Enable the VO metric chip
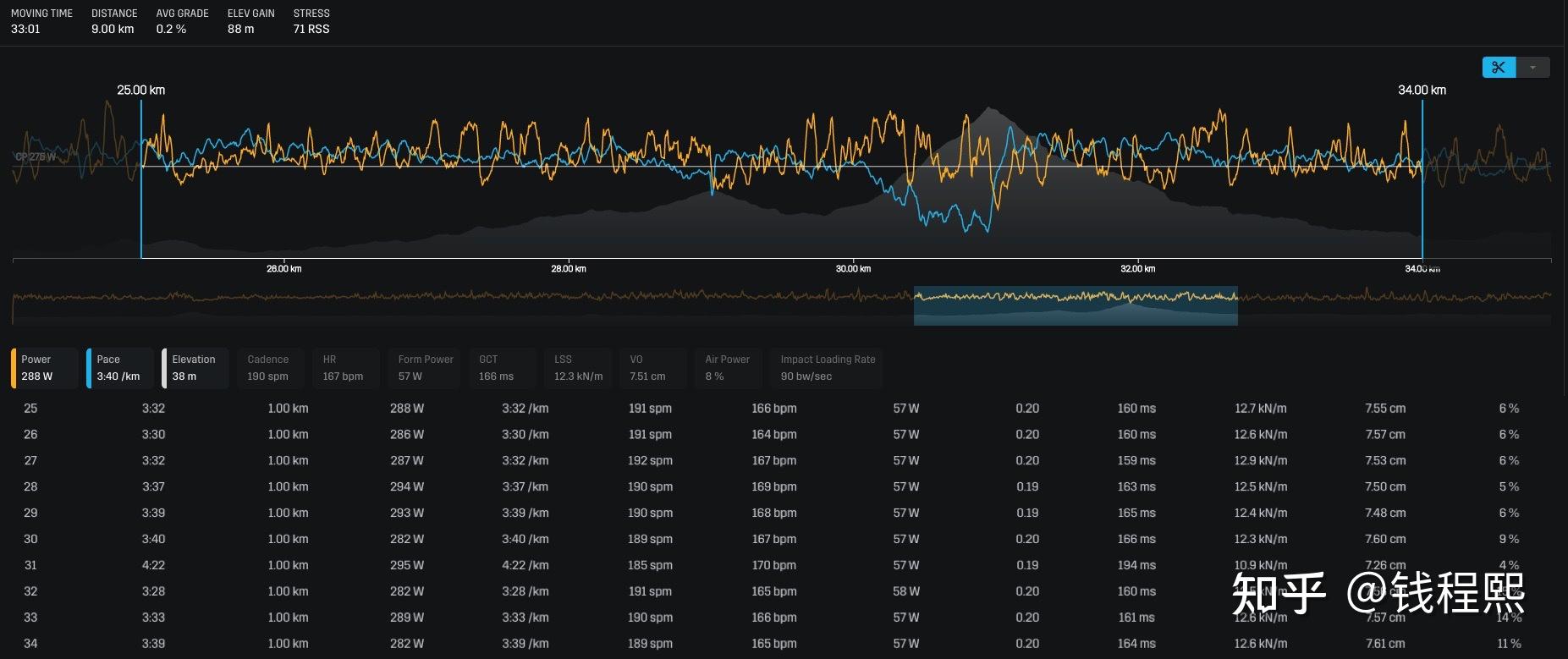The width and height of the screenshot is (1568, 659). 653,368
